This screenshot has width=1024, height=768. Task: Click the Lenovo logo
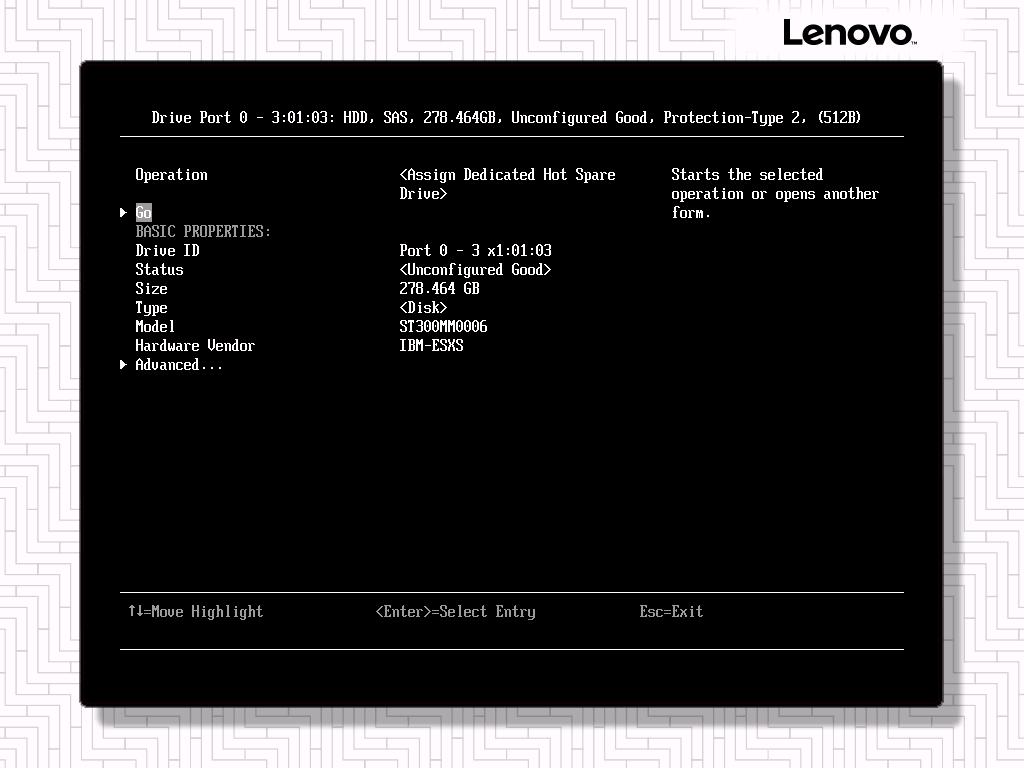click(x=848, y=33)
